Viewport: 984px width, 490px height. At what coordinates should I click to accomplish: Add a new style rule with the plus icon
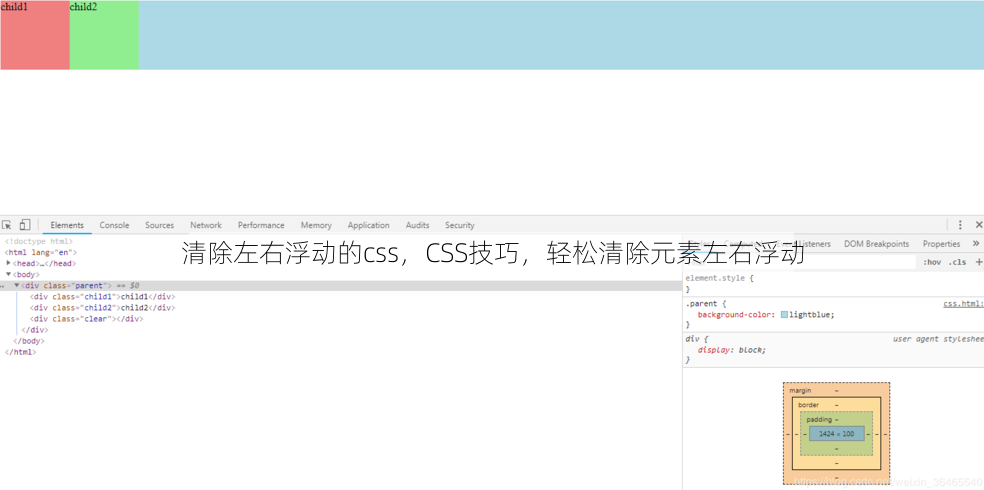(x=978, y=262)
